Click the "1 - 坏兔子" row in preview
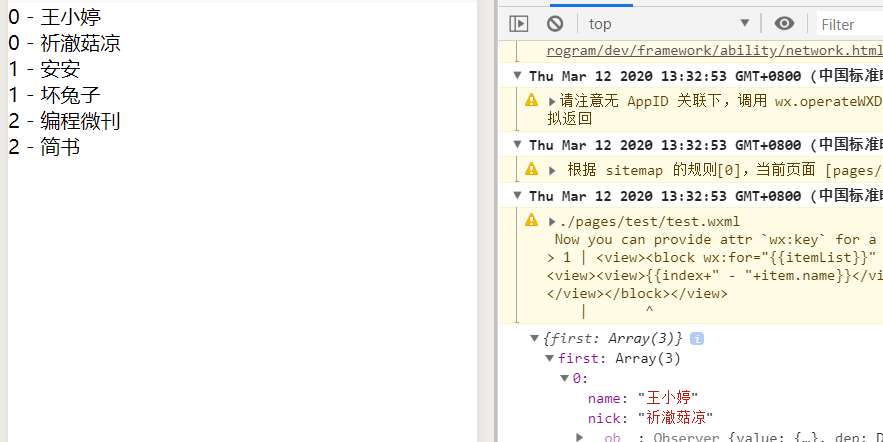 click(x=54, y=95)
